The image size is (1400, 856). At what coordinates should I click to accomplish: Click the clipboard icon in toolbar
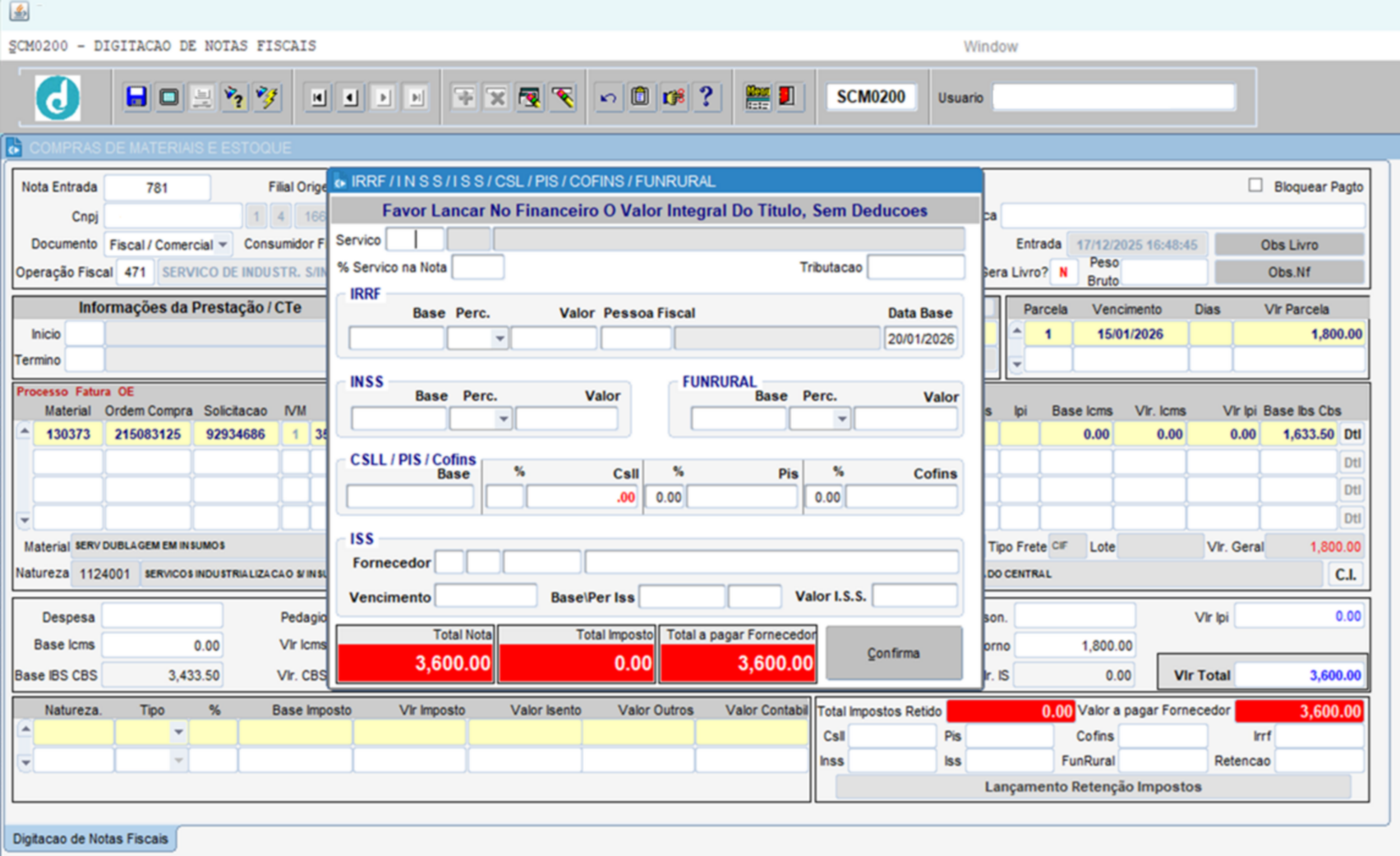click(640, 97)
